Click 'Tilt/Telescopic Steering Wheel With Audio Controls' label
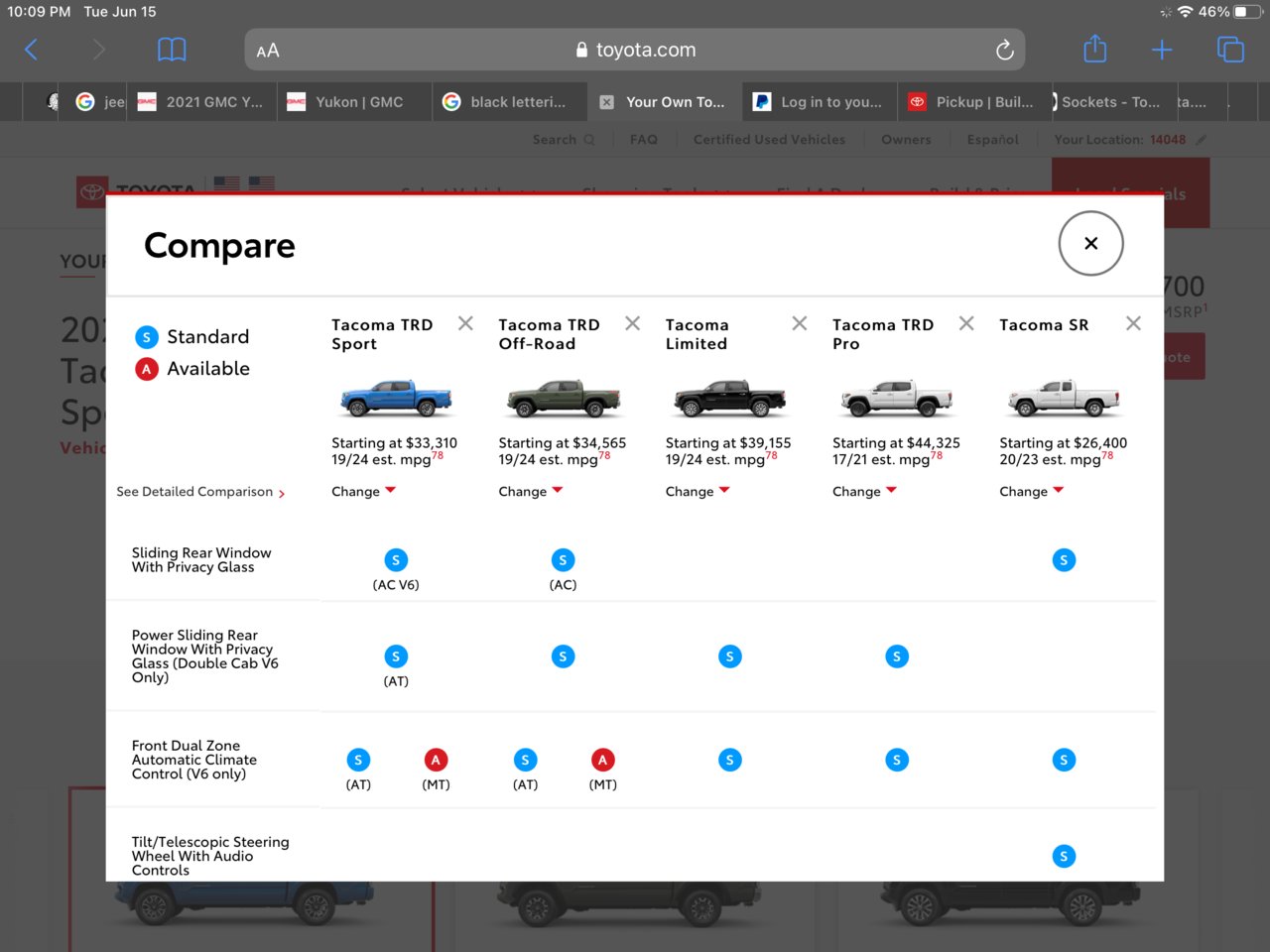This screenshot has width=1270, height=952. pos(210,856)
